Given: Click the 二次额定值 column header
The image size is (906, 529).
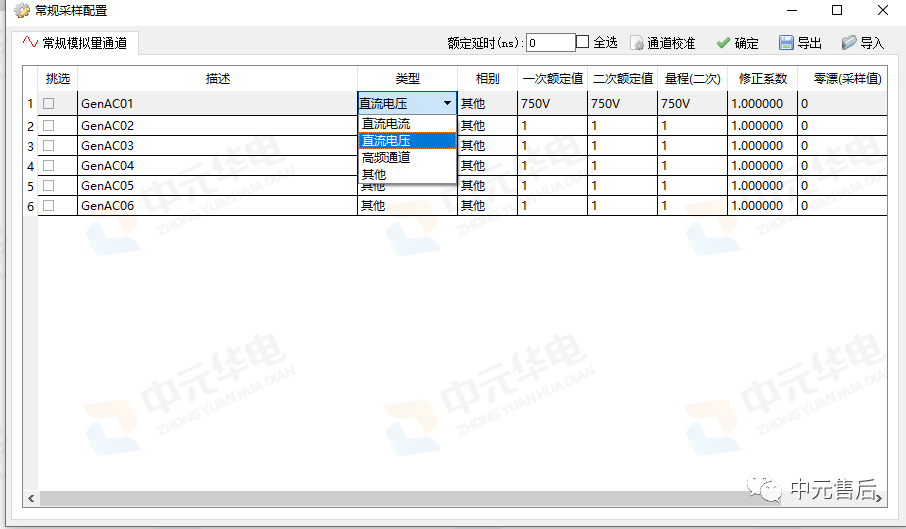Looking at the screenshot, I should coord(622,79).
